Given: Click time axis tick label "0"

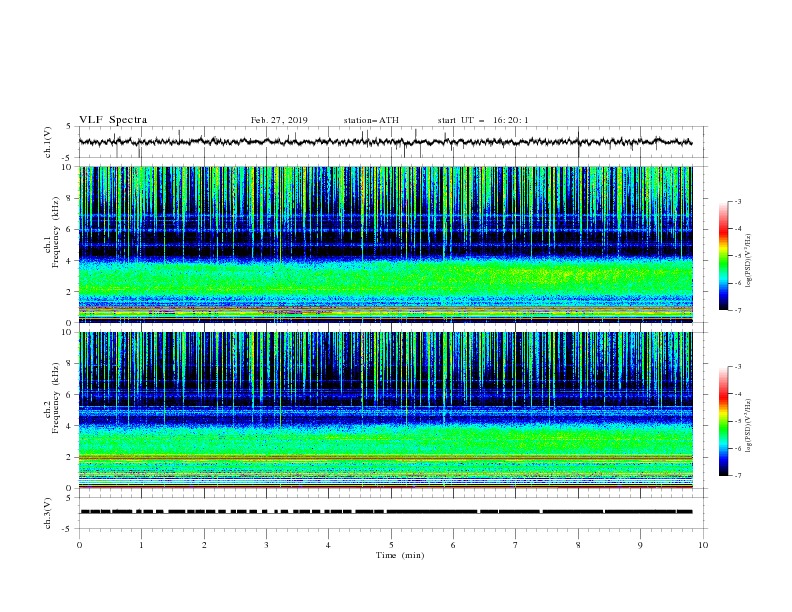Looking at the screenshot, I should pos(79,545).
